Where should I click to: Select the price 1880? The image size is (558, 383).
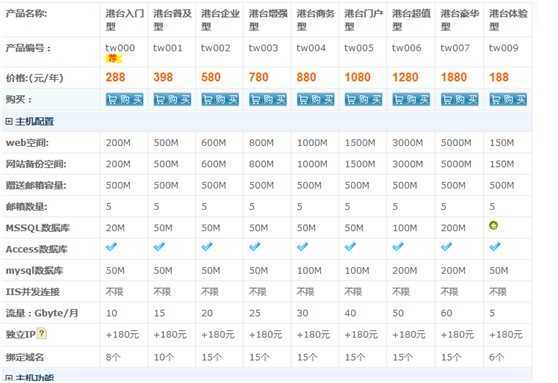pyautogui.click(x=454, y=77)
